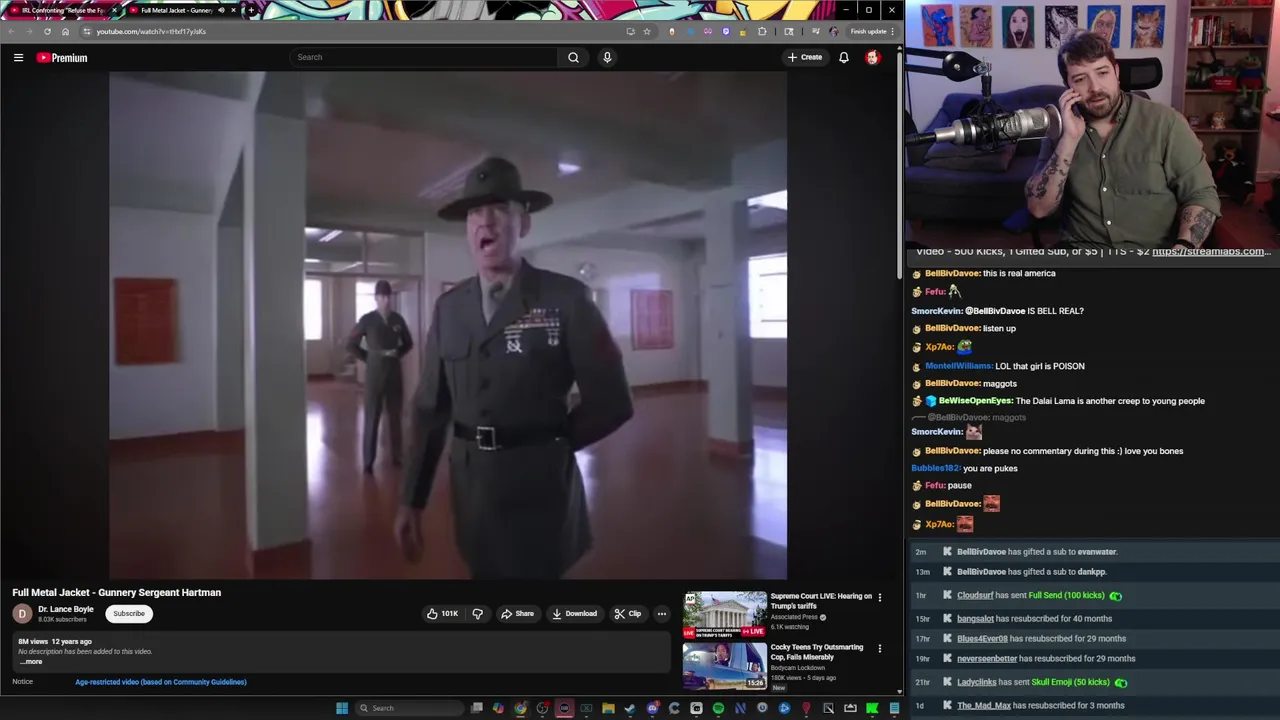Click username The_Mad_Max in event list
Image resolution: width=1280 pixels, height=720 pixels.
click(x=984, y=706)
